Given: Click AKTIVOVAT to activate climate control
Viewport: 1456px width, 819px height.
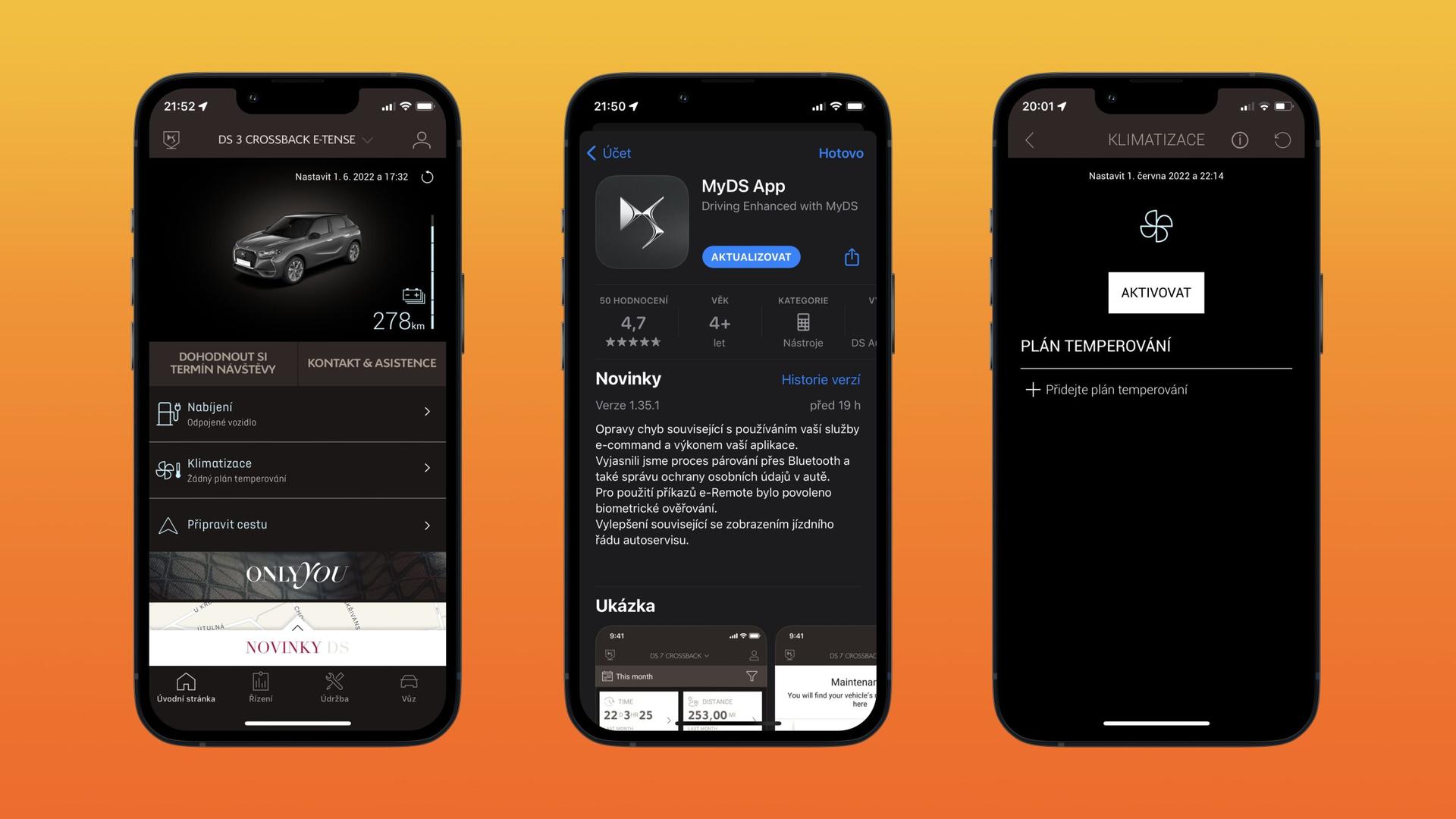Looking at the screenshot, I should 1155,292.
